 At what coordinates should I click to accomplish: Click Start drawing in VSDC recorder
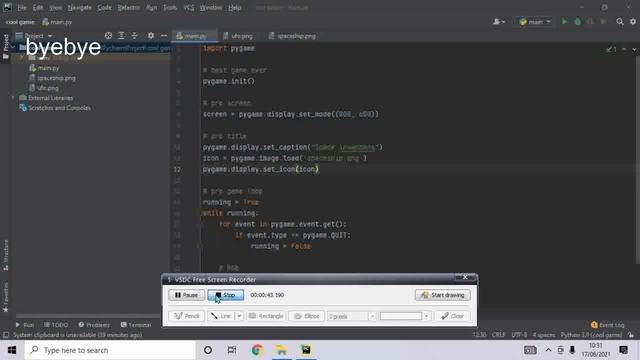pyautogui.click(x=443, y=295)
